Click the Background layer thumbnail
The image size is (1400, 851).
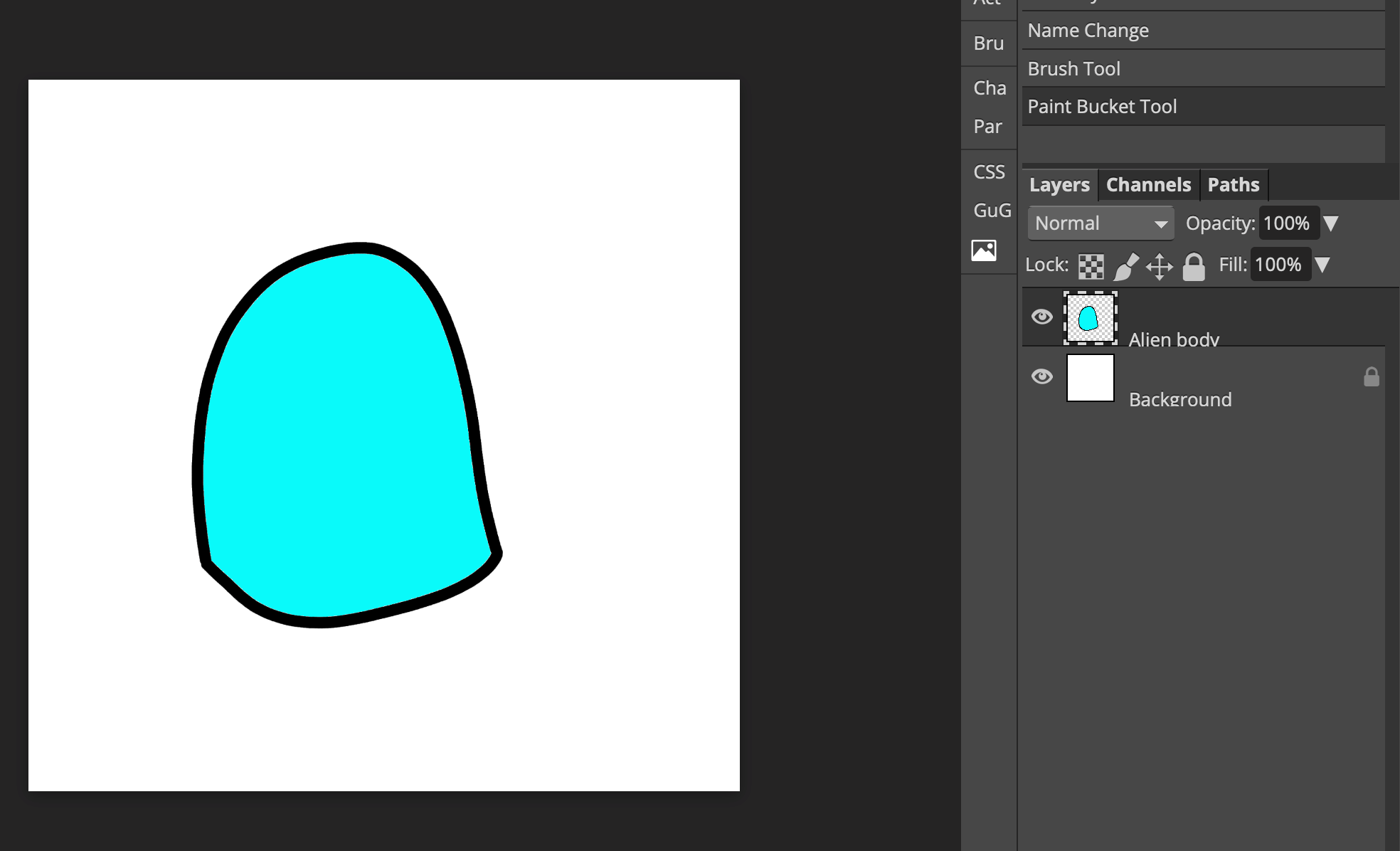1091,378
